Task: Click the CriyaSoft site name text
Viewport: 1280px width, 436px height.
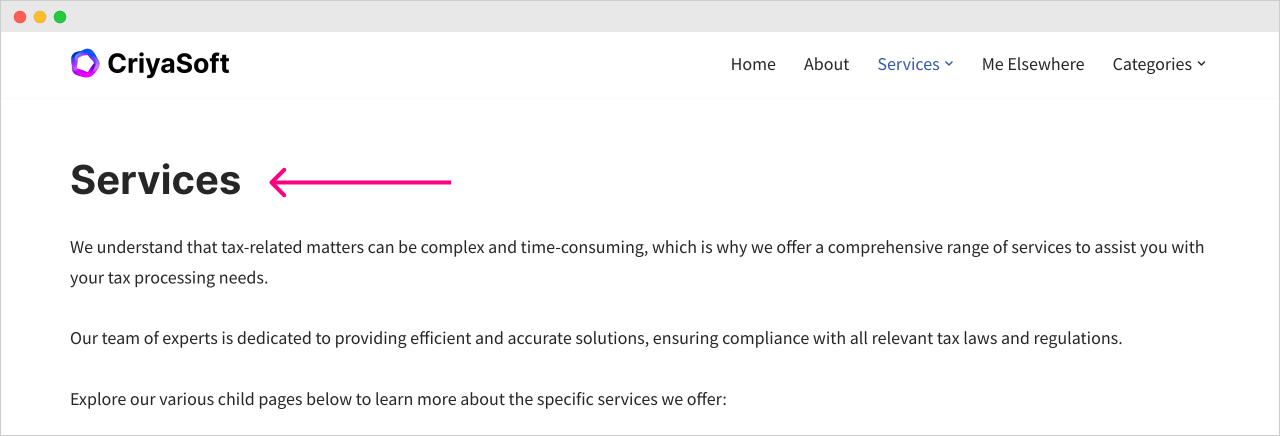Action: (168, 64)
